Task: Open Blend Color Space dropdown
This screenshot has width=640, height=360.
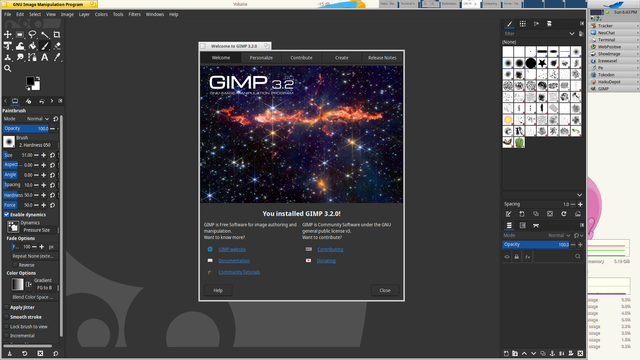Action: 34,297
